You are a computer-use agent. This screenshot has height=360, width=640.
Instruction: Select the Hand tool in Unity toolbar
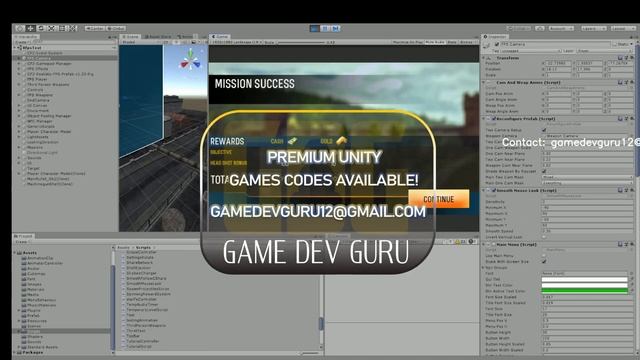20,28
